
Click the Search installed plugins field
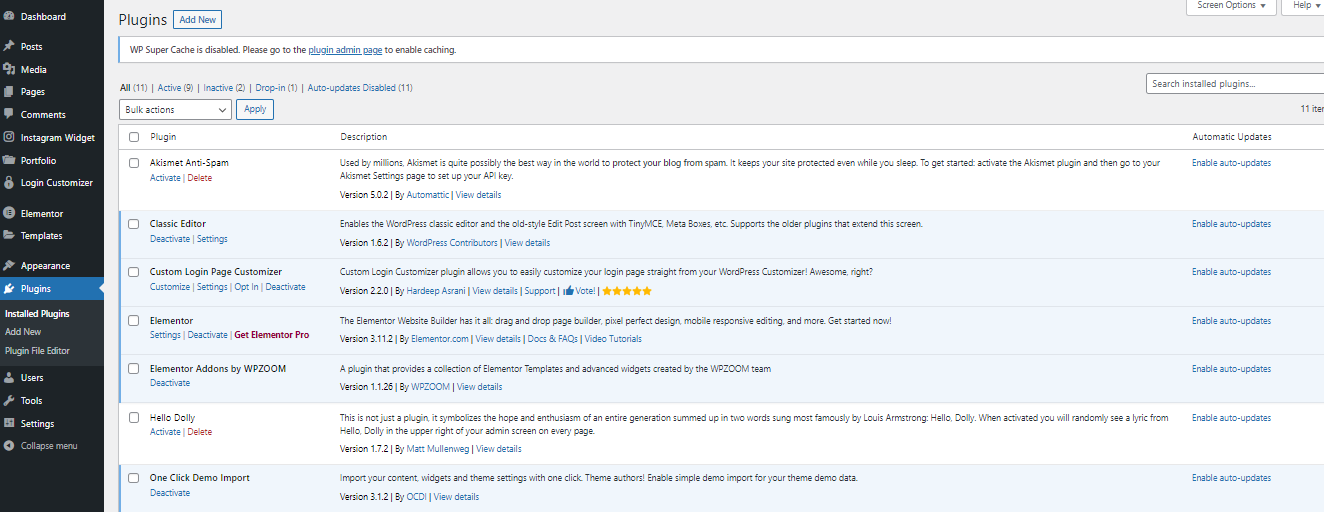pyautogui.click(x=1235, y=84)
